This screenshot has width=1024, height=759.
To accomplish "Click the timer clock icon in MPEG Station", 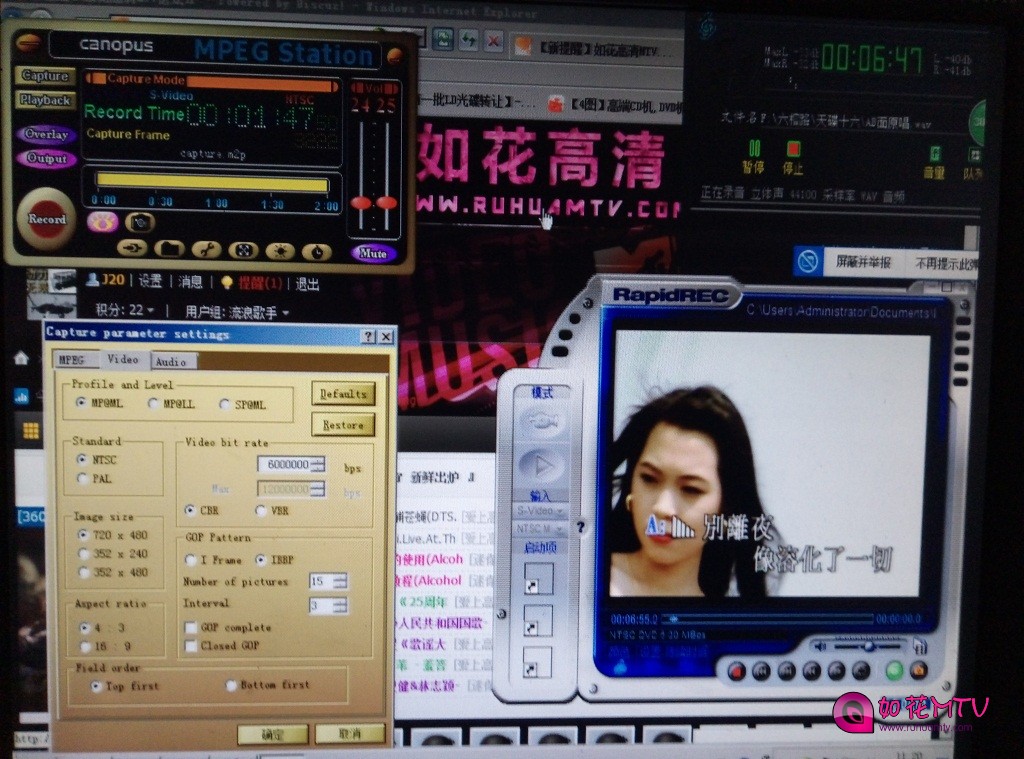I will click(x=317, y=251).
